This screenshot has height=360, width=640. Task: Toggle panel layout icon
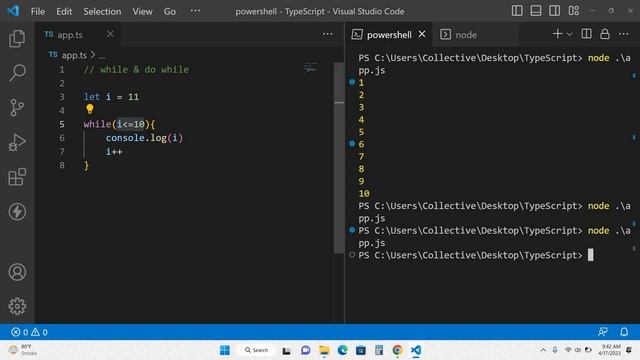536,11
